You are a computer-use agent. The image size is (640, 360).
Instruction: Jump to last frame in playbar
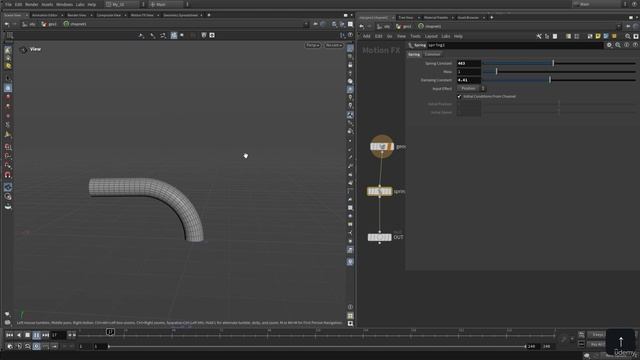[45, 335]
